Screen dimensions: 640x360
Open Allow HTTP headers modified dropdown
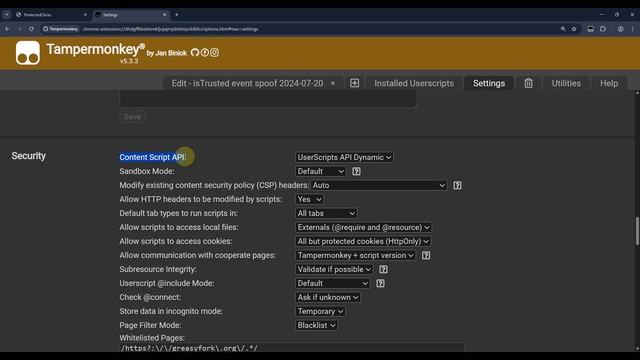tap(309, 199)
